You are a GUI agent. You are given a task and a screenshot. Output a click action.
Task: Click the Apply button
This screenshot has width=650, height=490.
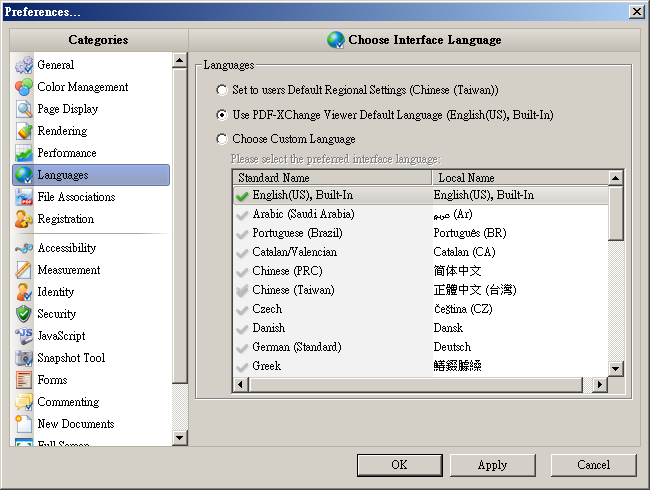(x=492, y=465)
